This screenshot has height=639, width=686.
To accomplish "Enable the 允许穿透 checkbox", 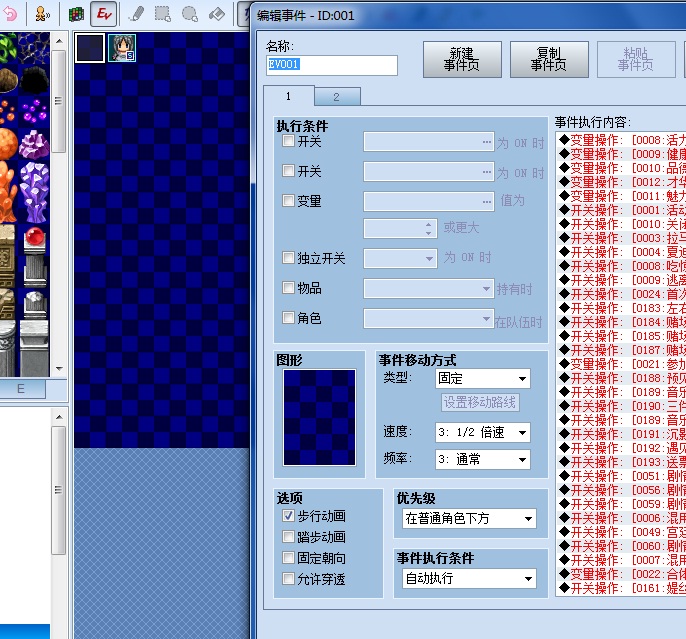I will coord(288,578).
